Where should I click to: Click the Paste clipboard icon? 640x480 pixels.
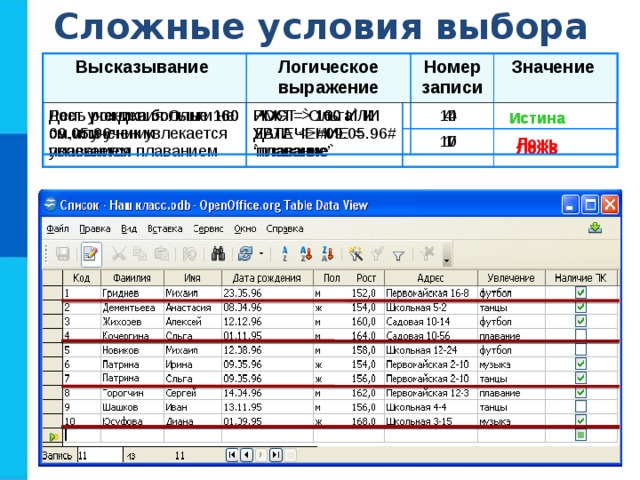click(x=162, y=254)
